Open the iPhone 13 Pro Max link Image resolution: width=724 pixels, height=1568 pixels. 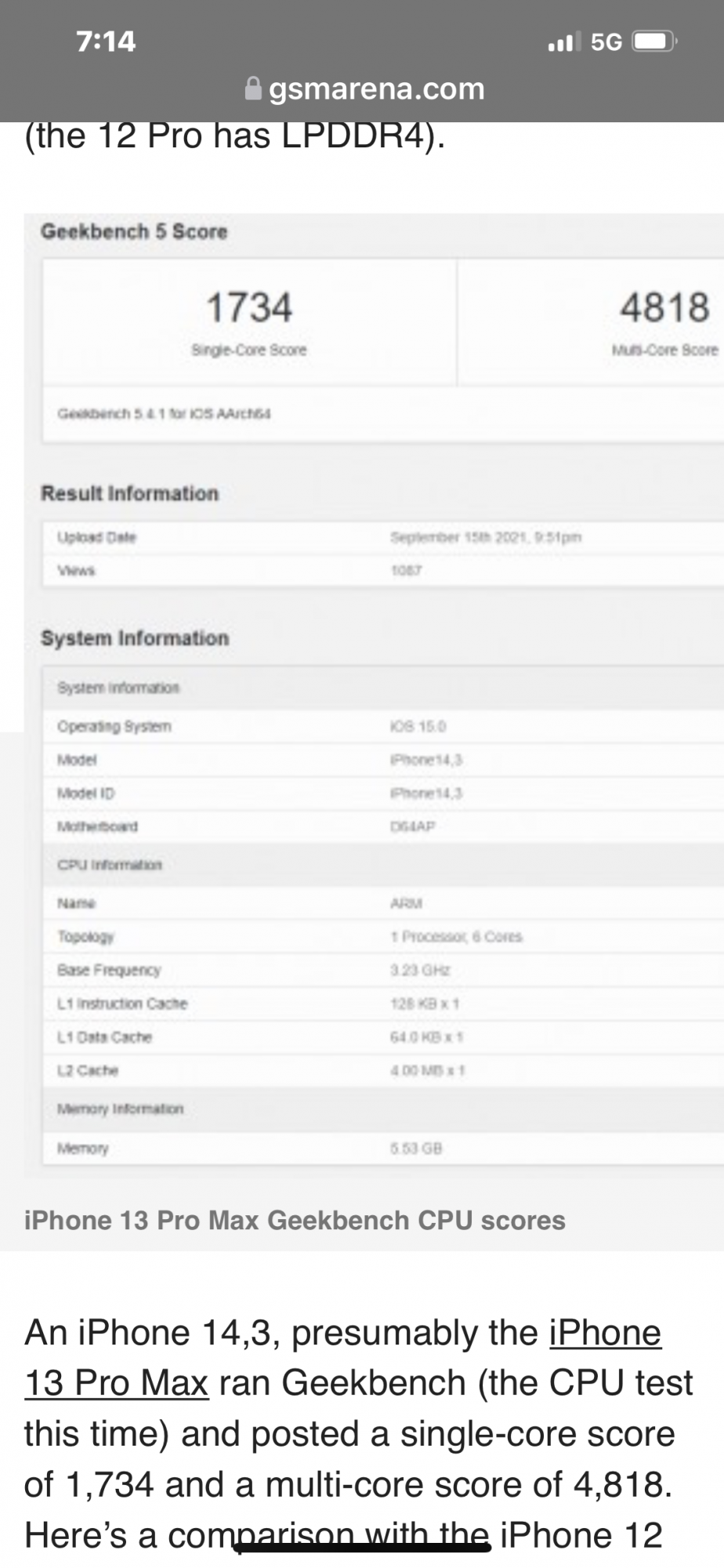(343, 1358)
